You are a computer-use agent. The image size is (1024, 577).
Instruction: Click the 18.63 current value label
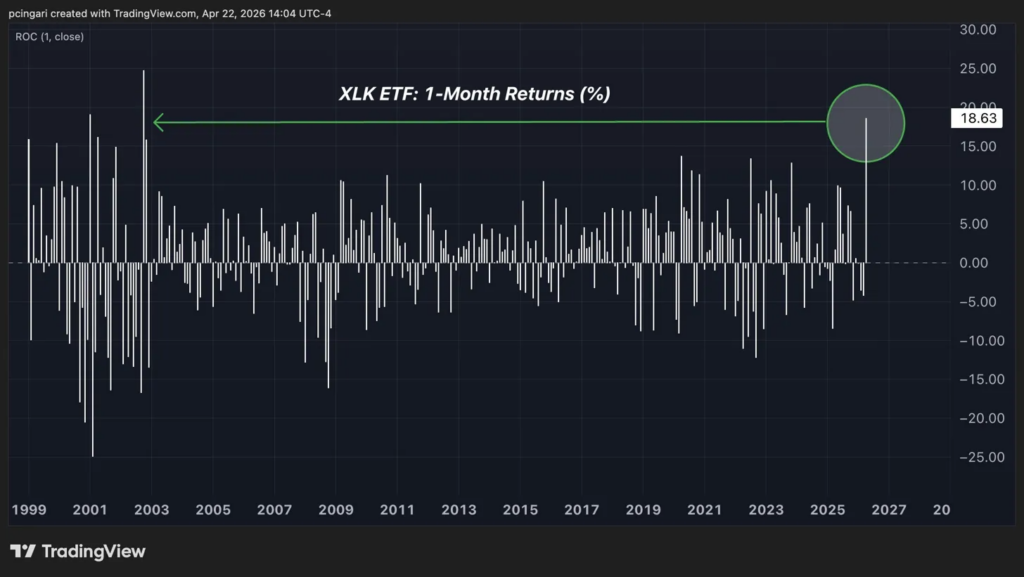(977, 118)
